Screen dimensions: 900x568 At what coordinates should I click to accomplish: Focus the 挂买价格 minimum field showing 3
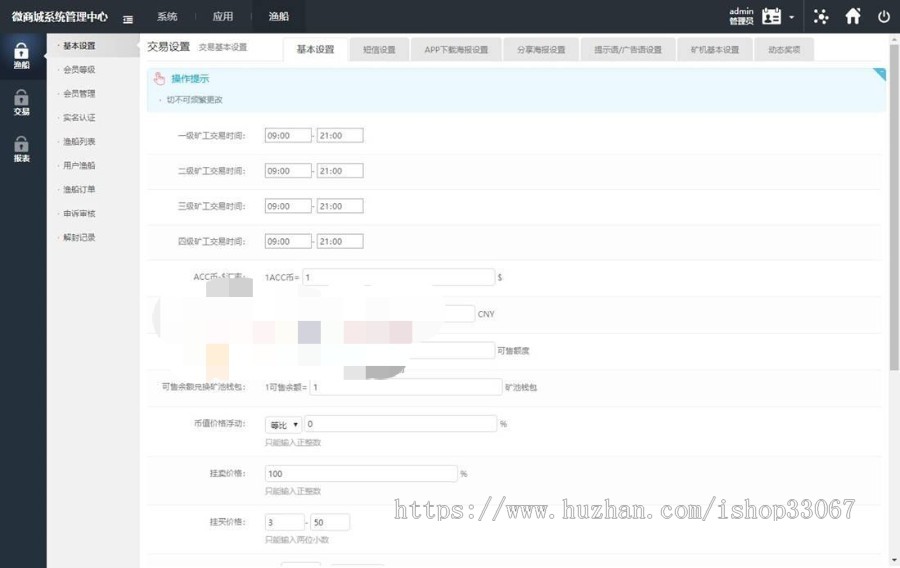285,522
